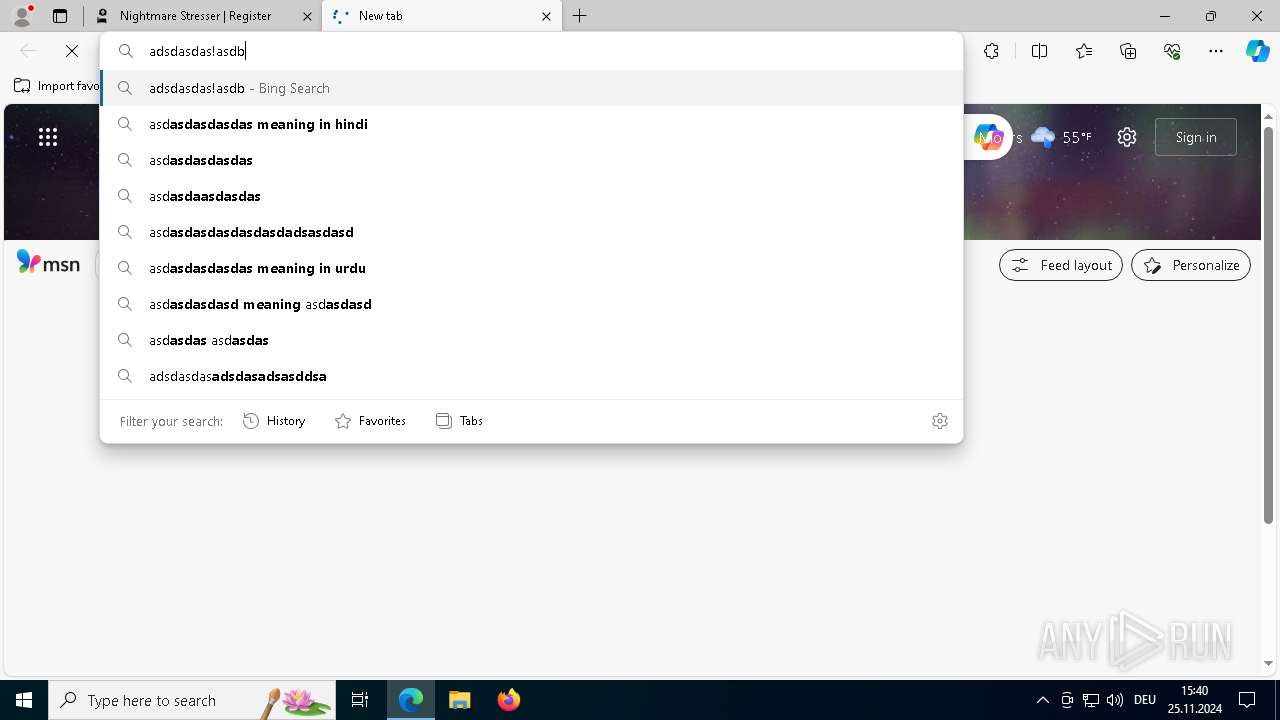
Task: Filter search by History
Action: pyautogui.click(x=274, y=421)
